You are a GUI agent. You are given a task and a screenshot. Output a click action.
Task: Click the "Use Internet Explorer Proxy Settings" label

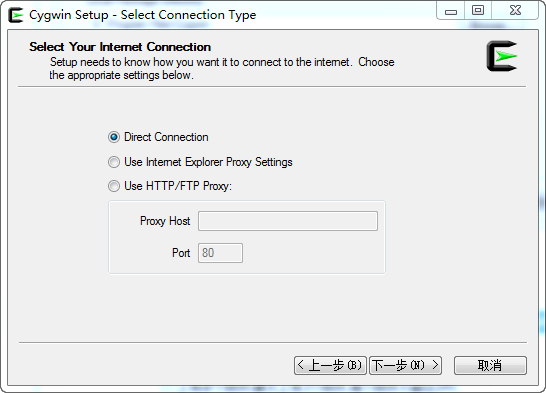pos(208,162)
